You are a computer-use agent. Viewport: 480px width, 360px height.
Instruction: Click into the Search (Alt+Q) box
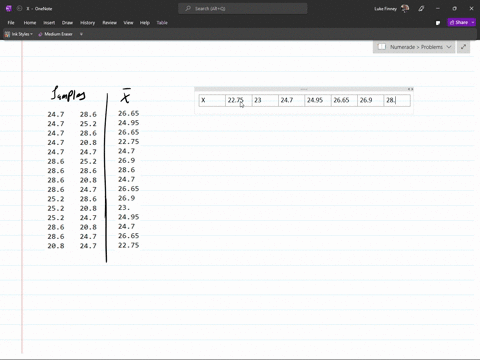[x=243, y=9]
